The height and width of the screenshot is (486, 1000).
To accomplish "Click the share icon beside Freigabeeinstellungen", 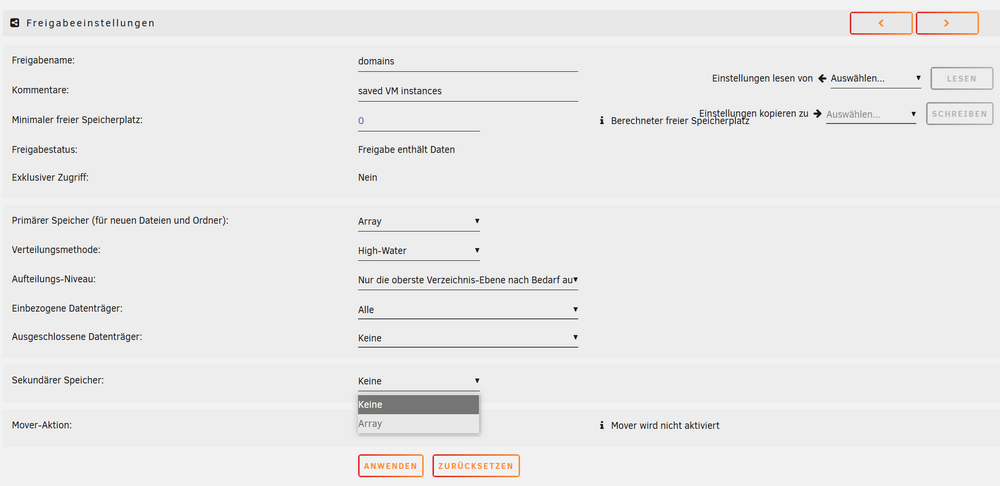I will pos(15,23).
